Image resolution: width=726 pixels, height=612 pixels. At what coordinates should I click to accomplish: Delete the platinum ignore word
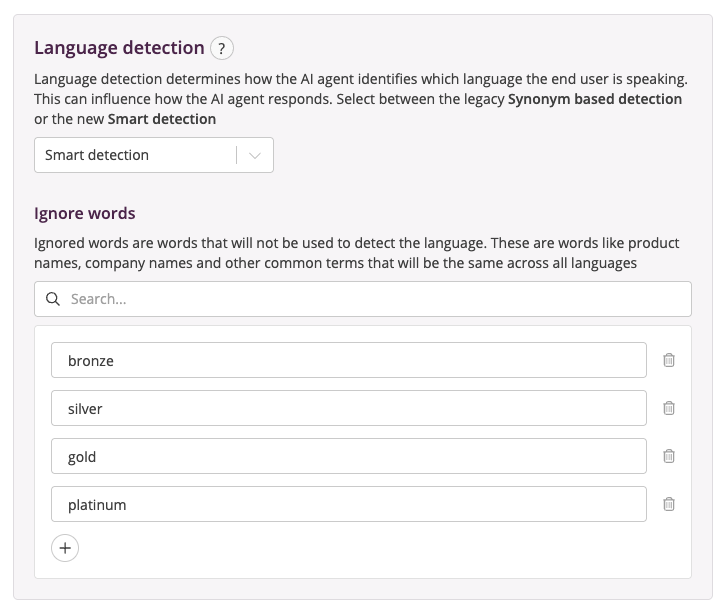[669, 504]
